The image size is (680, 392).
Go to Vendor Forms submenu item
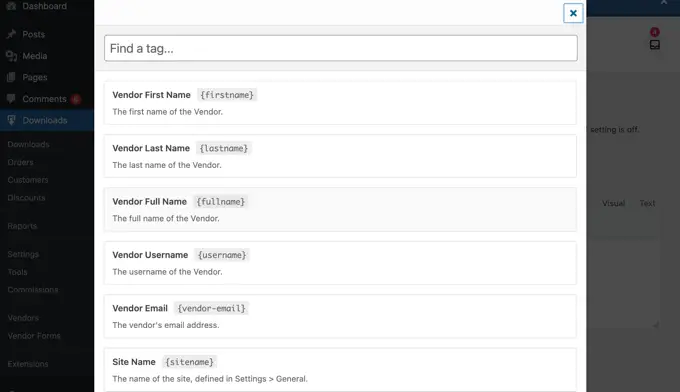click(x=34, y=336)
